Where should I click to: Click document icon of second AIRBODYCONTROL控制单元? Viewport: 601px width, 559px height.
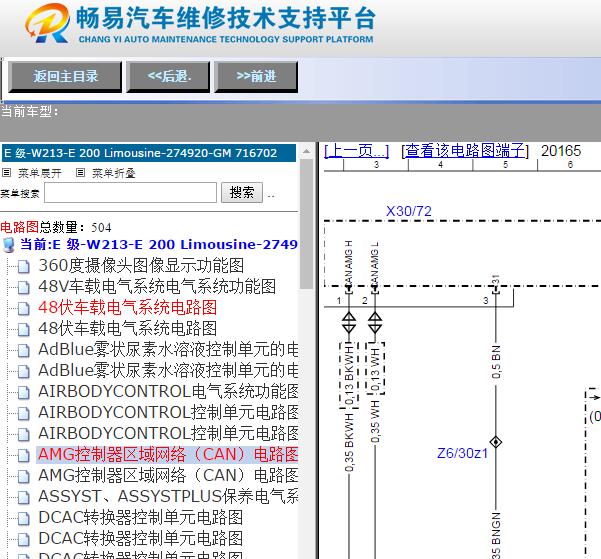(x=24, y=434)
